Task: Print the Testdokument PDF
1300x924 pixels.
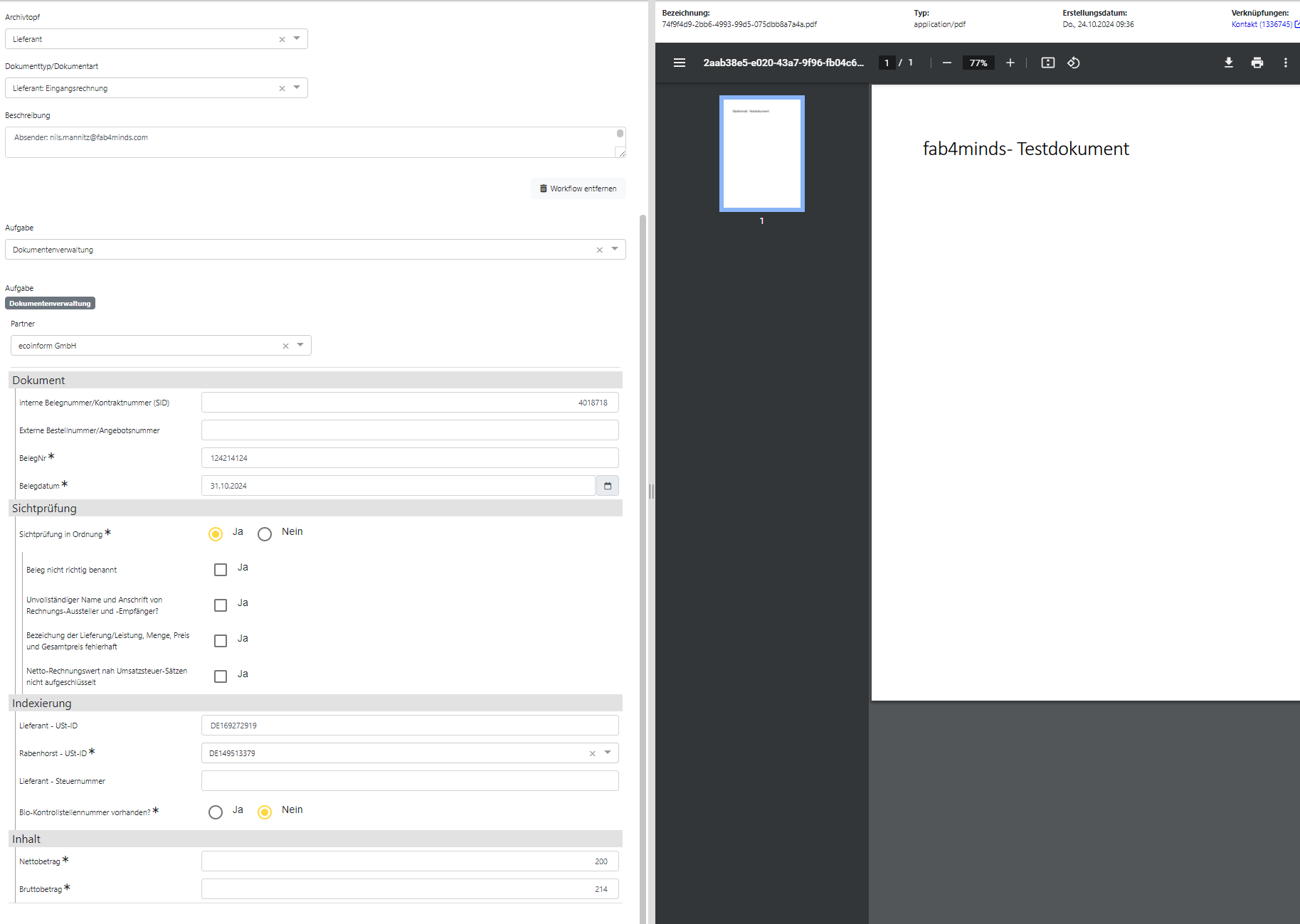Action: [x=1257, y=63]
